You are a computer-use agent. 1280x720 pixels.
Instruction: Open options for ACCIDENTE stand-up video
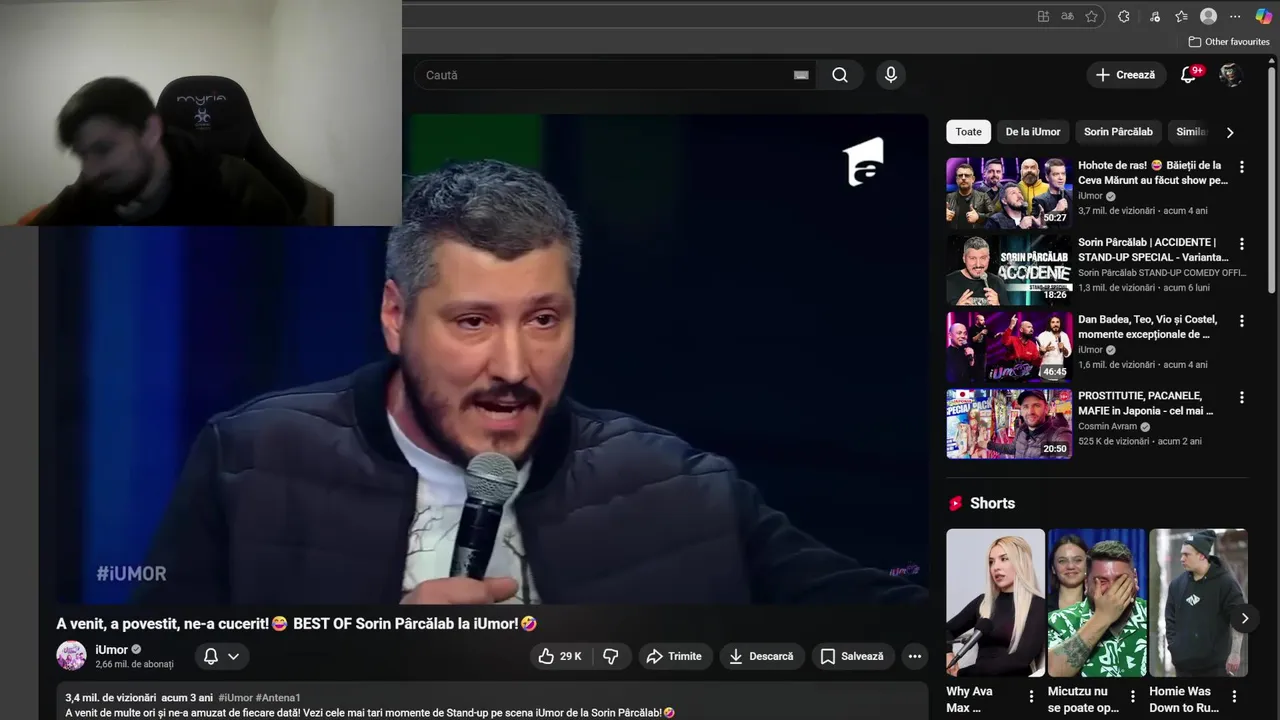[x=1242, y=244]
